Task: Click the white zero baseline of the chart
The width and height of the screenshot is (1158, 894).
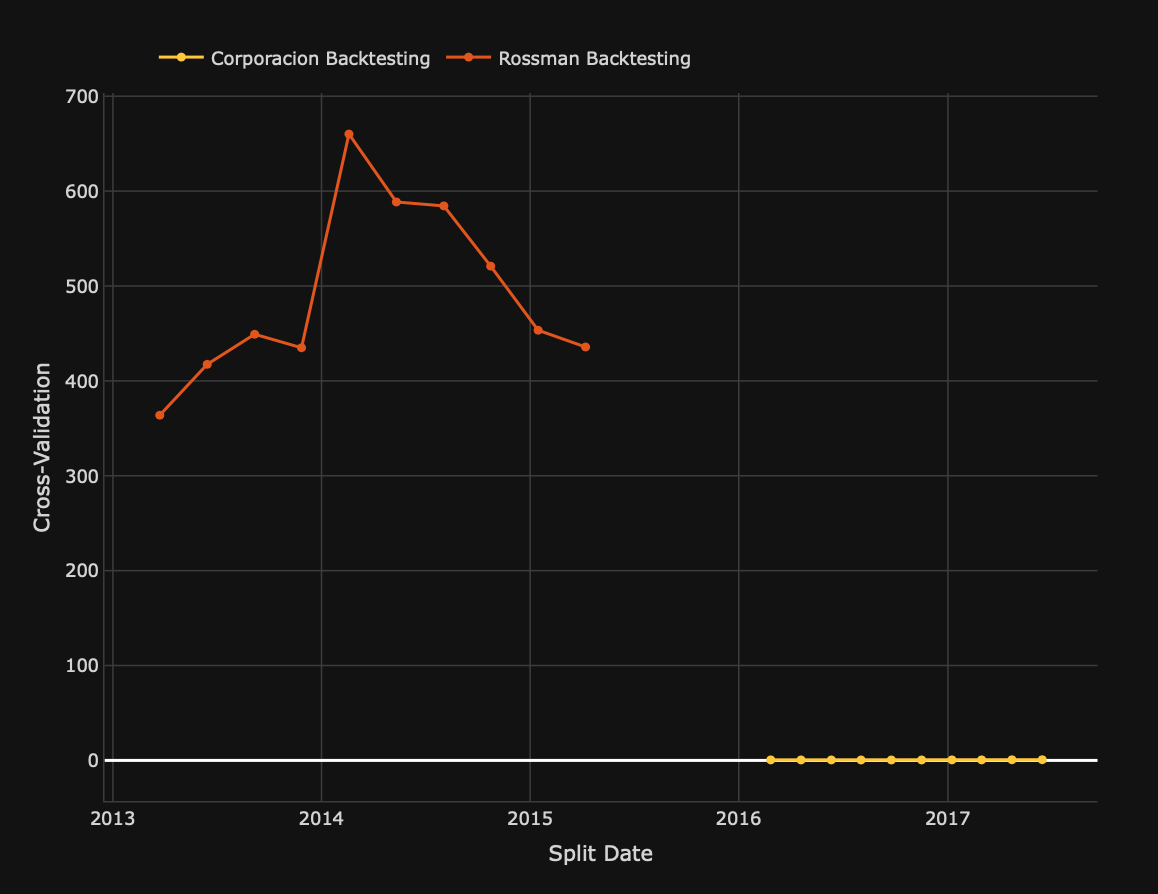Action: (x=400, y=760)
